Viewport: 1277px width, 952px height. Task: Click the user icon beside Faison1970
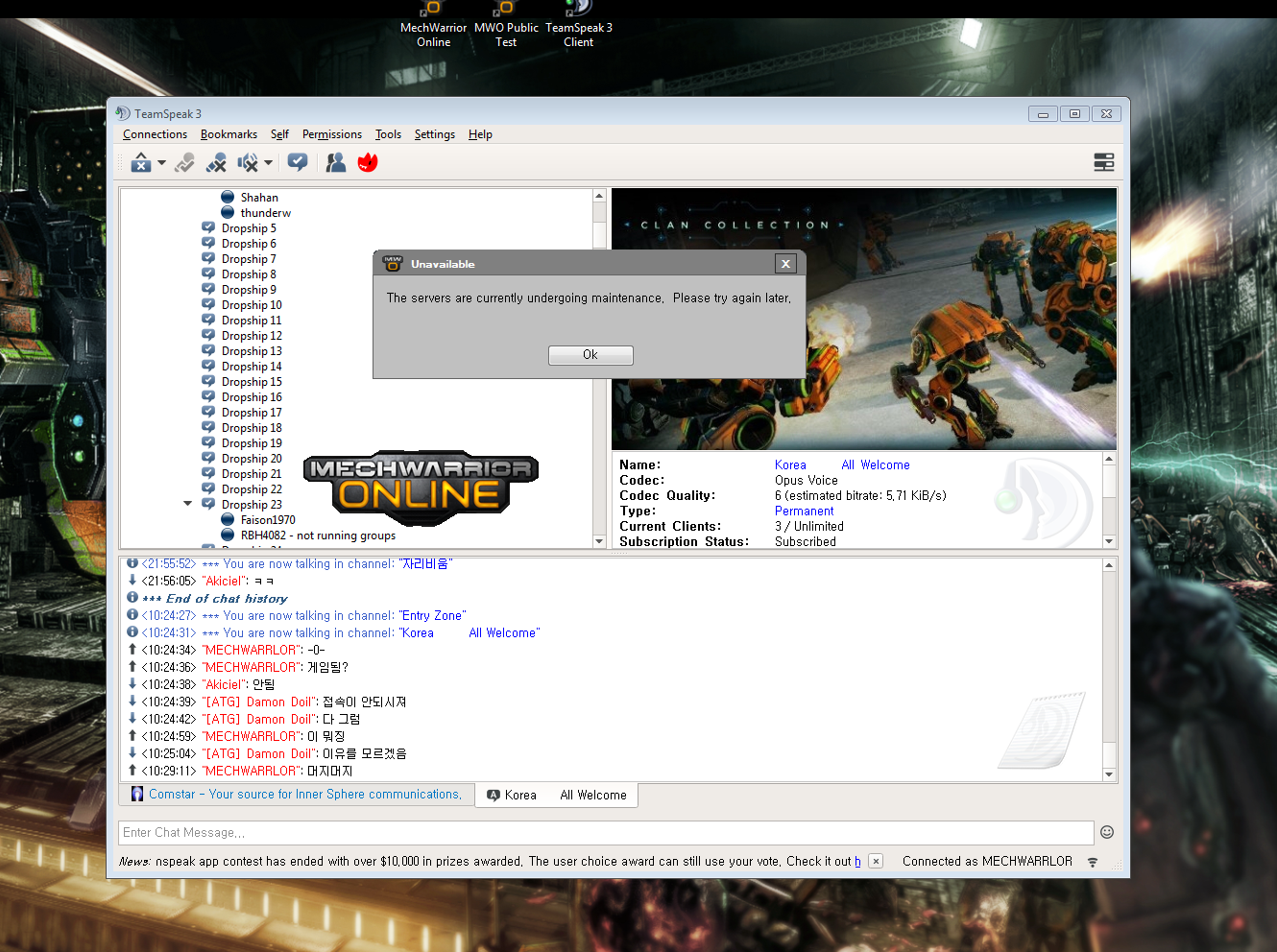pos(228,519)
